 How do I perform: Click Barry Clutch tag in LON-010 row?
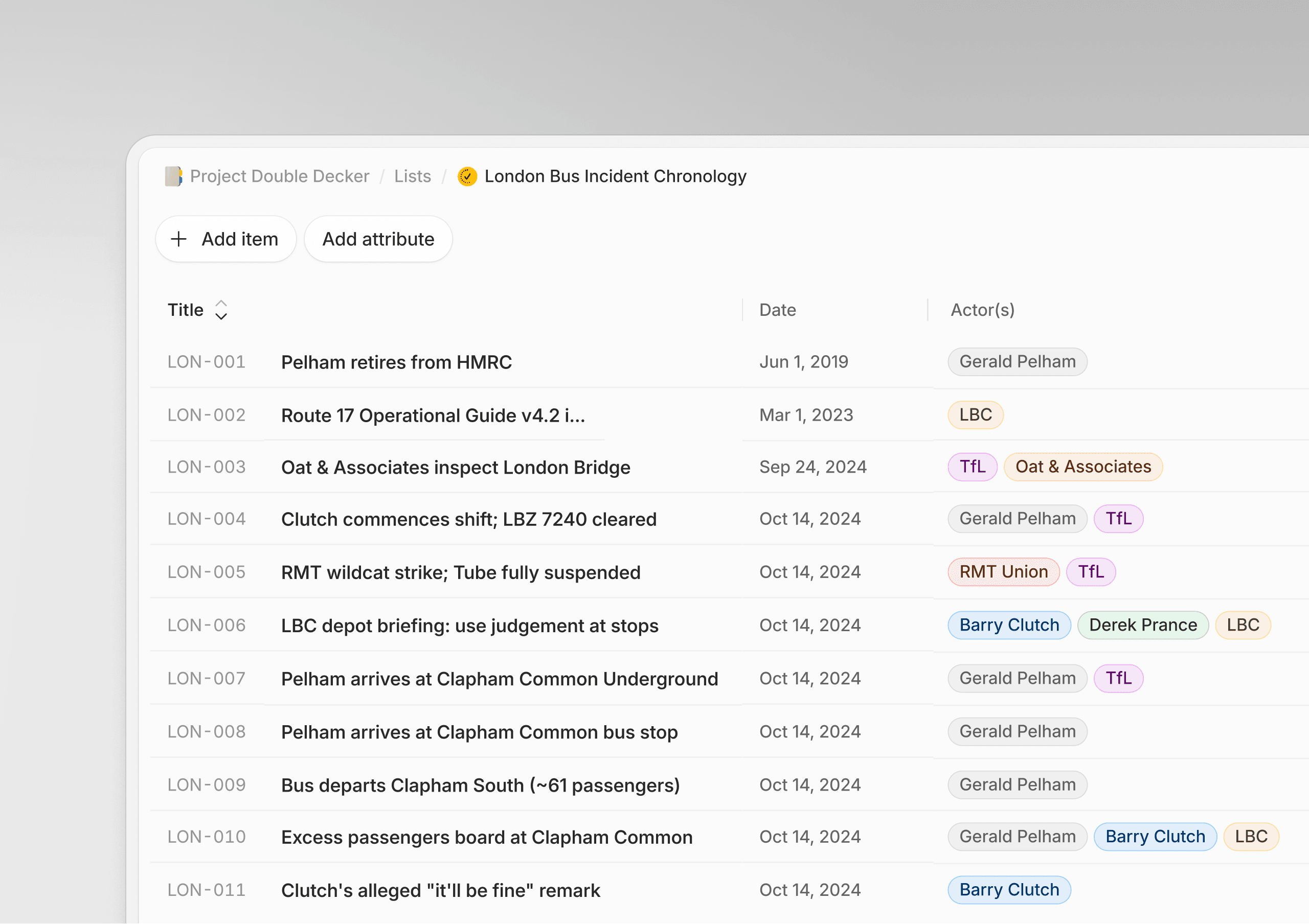click(1156, 837)
